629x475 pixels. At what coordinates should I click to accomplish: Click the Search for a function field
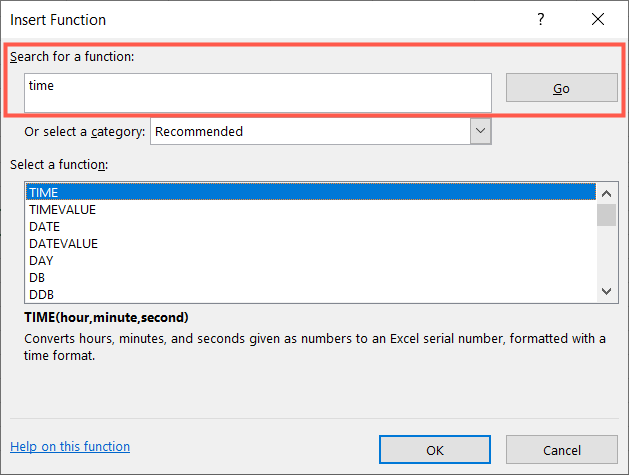258,93
